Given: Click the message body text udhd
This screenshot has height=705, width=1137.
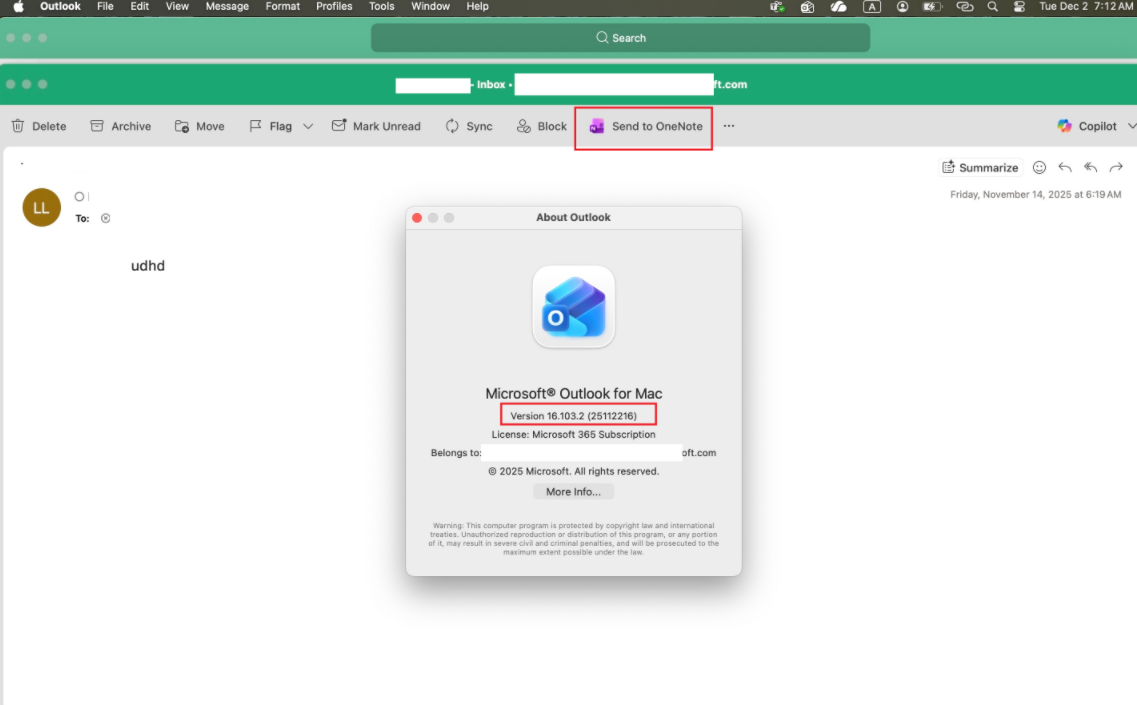Looking at the screenshot, I should pos(148,265).
